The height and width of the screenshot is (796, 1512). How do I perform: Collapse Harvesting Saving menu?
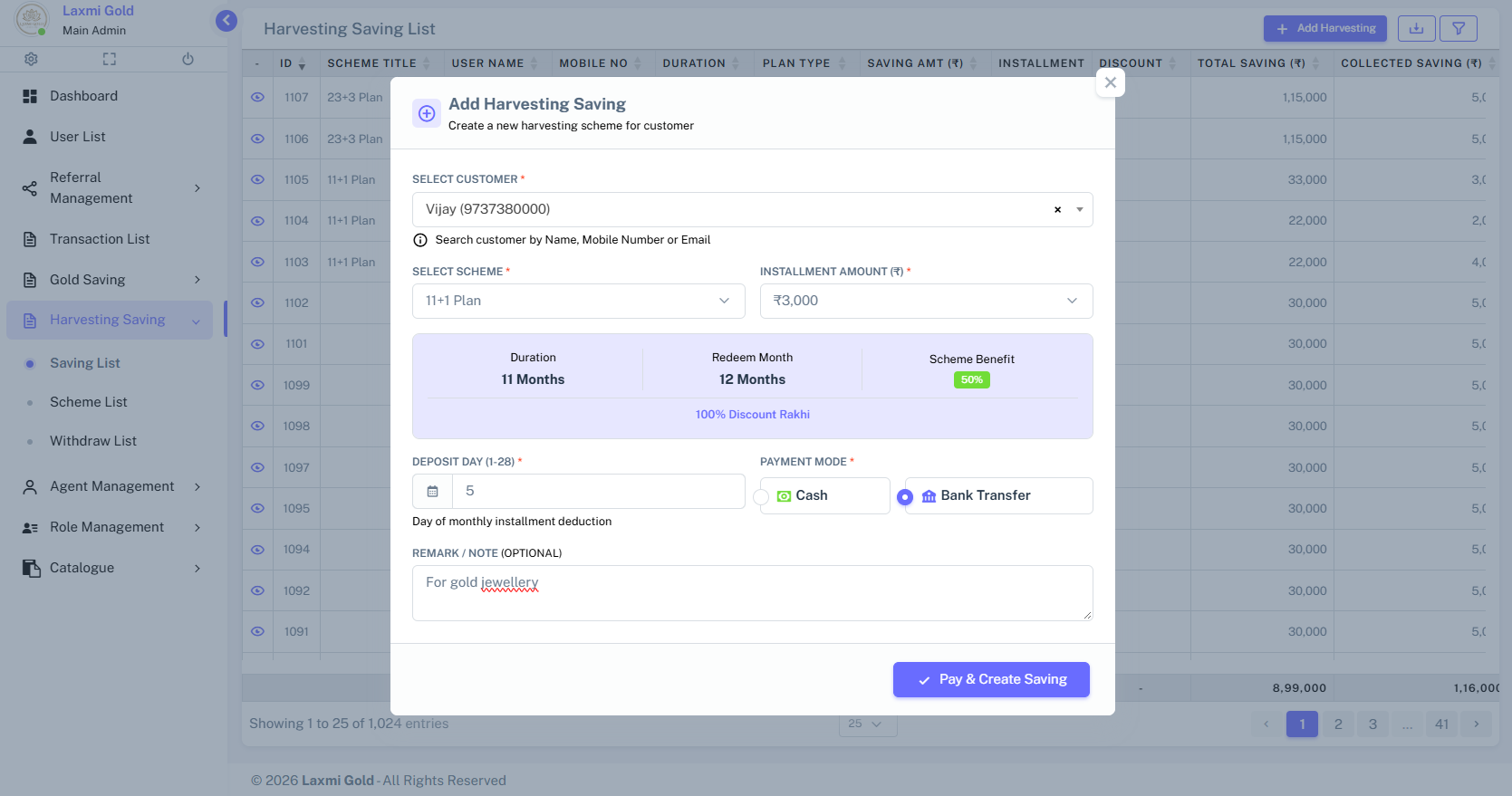[x=110, y=320]
